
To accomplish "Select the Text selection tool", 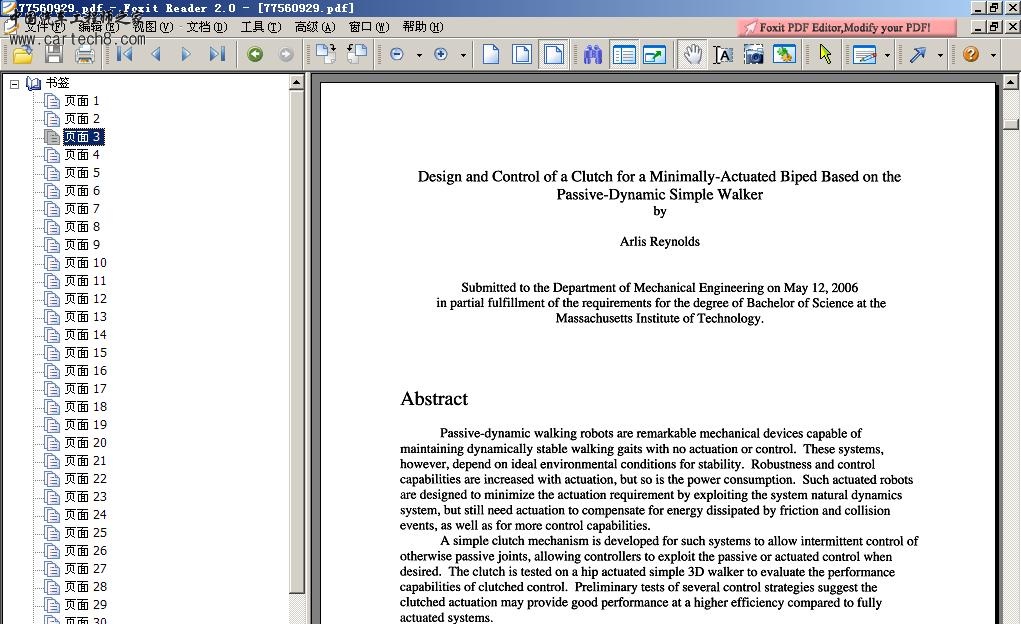I will coord(723,54).
